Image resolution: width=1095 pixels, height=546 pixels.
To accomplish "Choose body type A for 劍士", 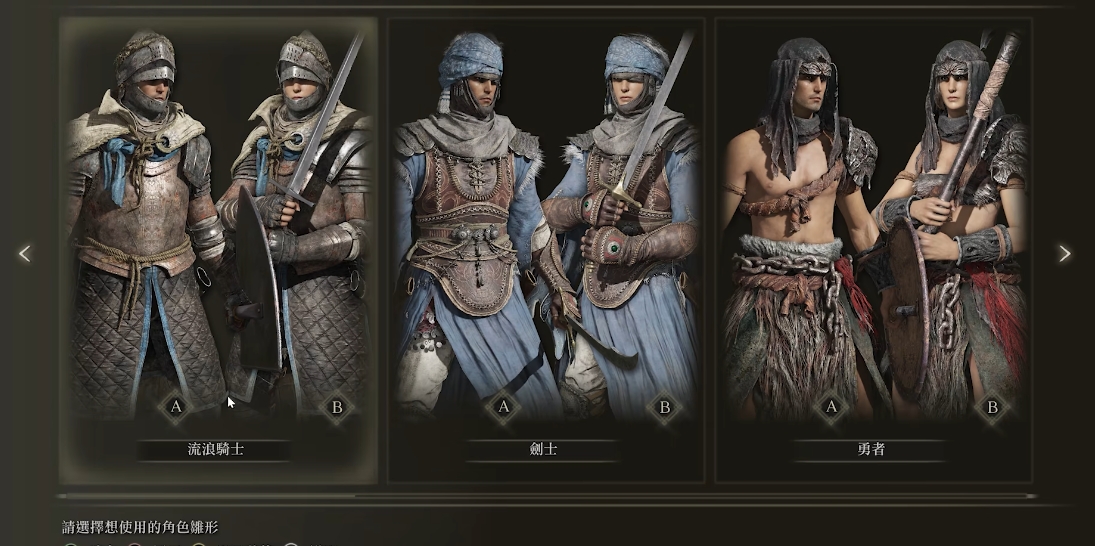I will click(x=503, y=407).
